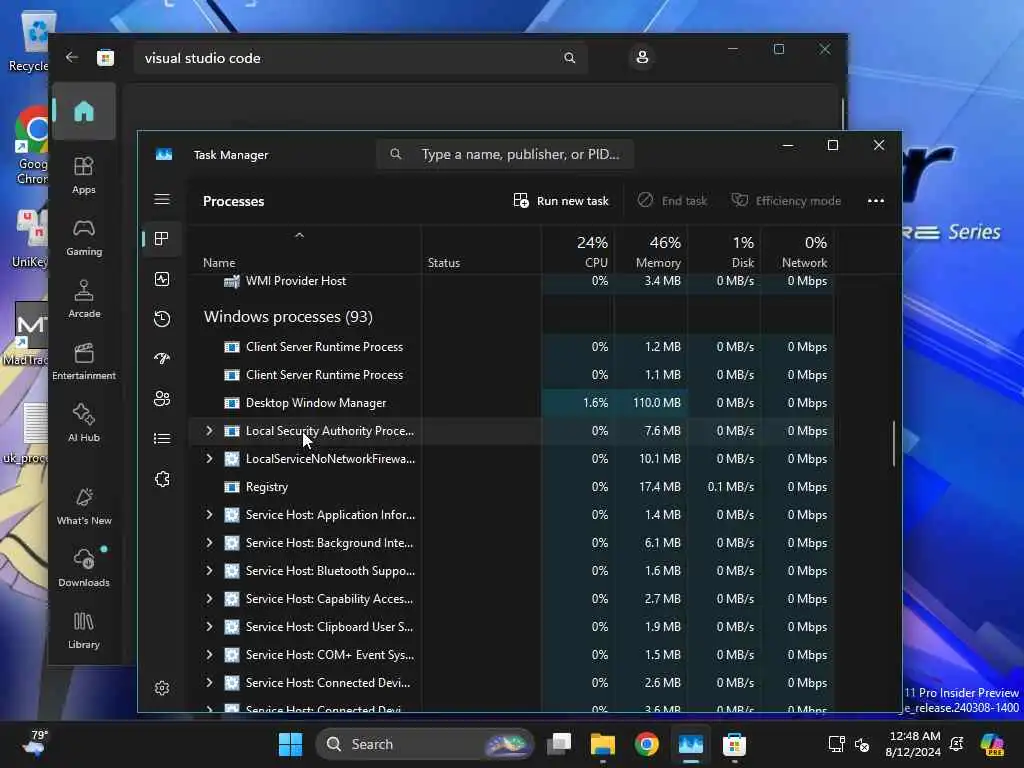This screenshot has width=1024, height=768.
Task: Click Run new task button
Action: pyautogui.click(x=561, y=200)
